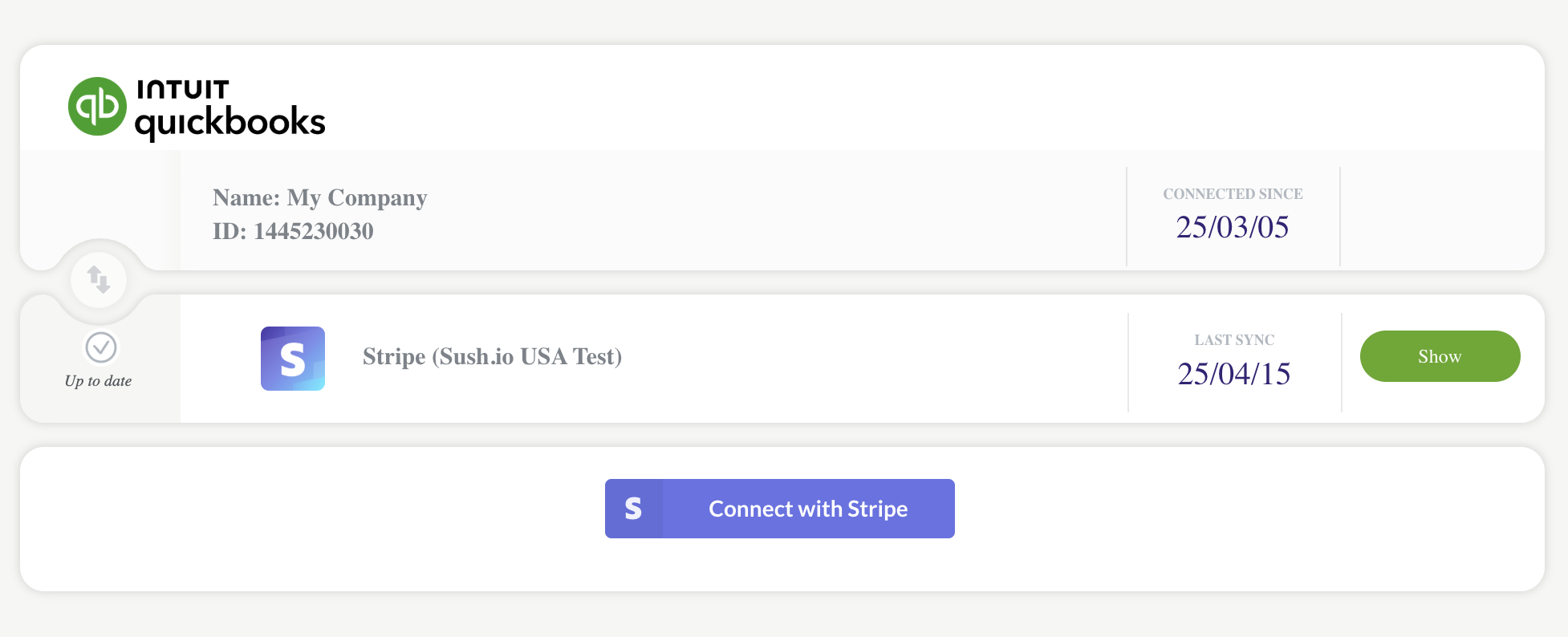Click the Up to date status text

coord(99,381)
